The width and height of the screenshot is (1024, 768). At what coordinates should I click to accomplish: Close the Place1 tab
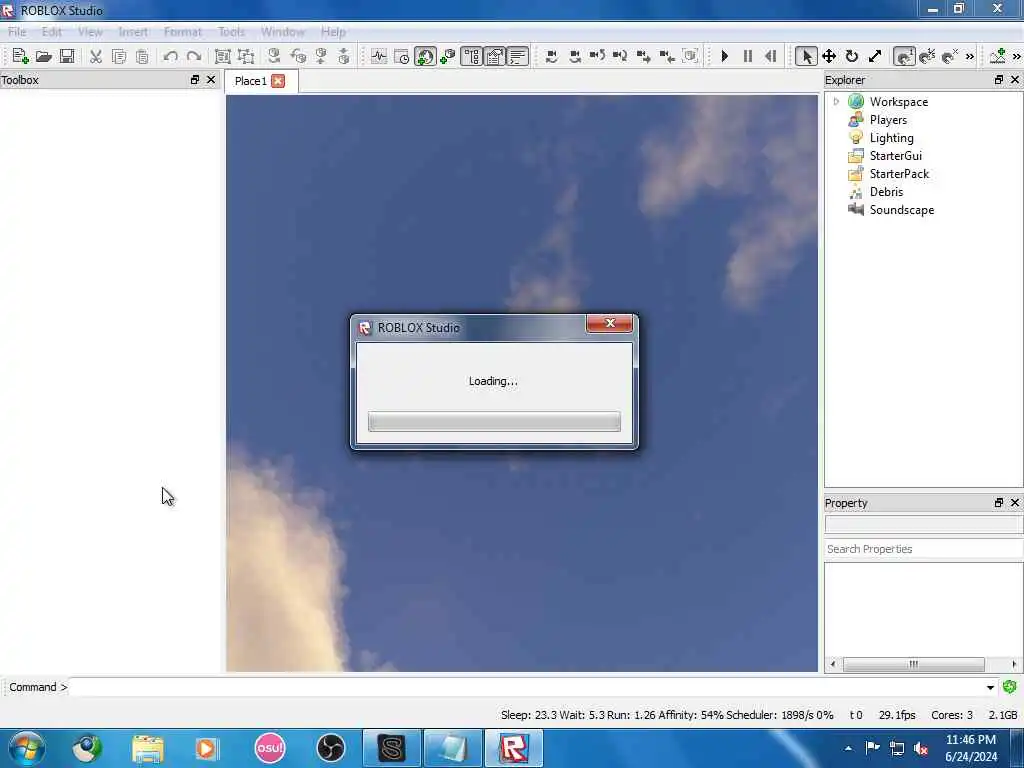coord(278,81)
